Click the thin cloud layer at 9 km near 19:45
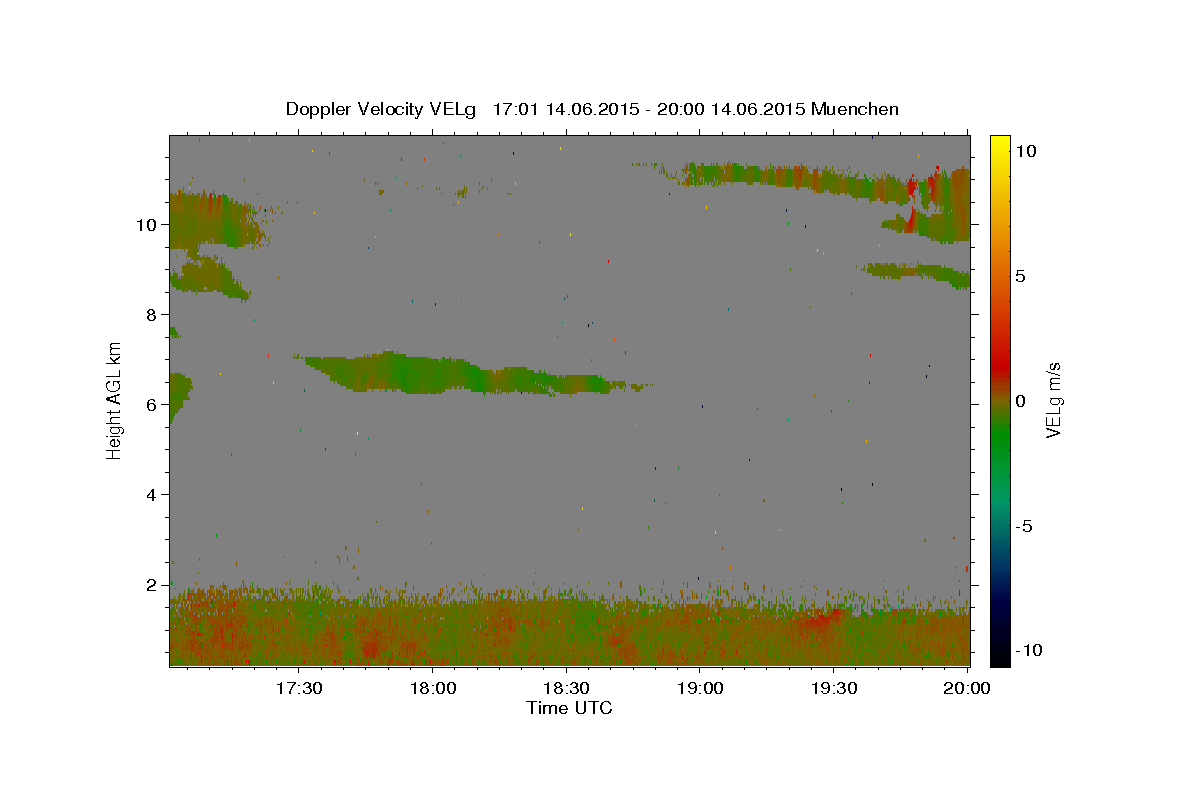1200x800 pixels. (915, 272)
